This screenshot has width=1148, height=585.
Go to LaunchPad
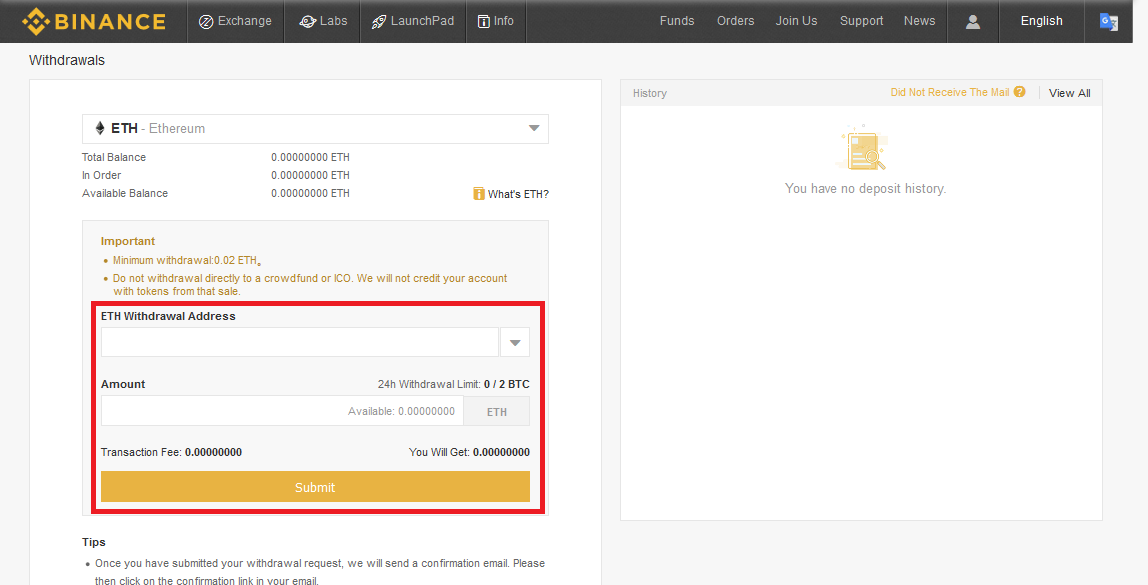[413, 21]
